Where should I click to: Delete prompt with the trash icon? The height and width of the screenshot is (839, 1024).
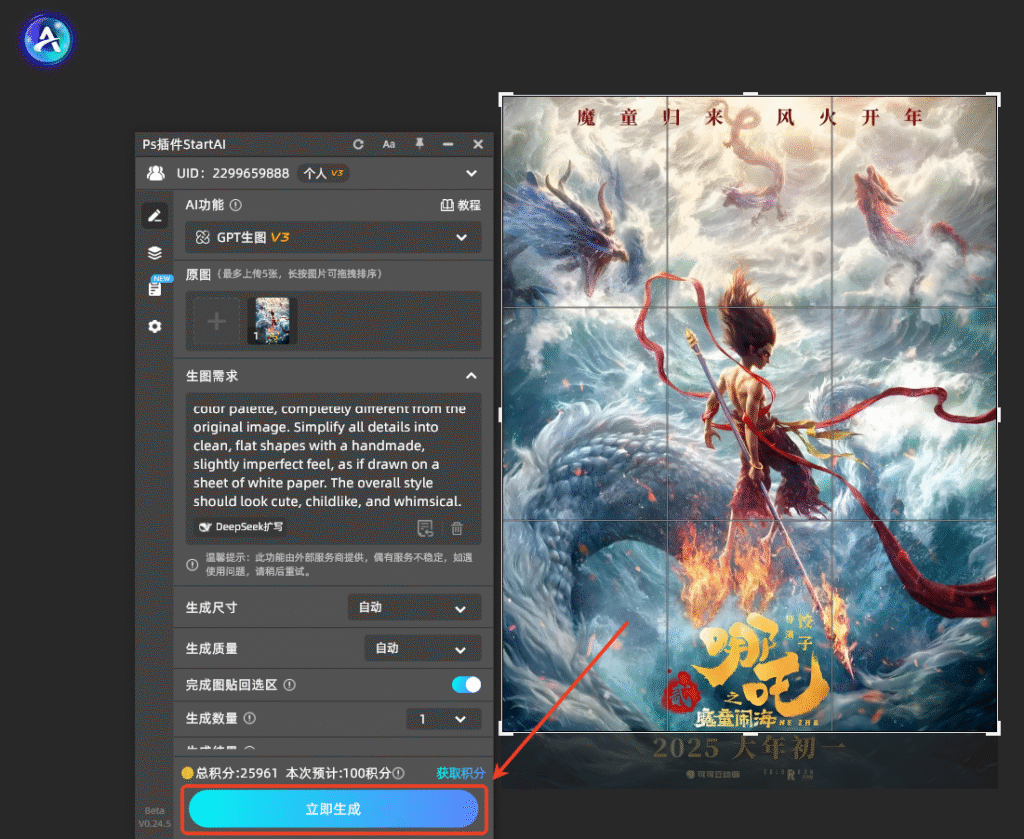[x=457, y=528]
